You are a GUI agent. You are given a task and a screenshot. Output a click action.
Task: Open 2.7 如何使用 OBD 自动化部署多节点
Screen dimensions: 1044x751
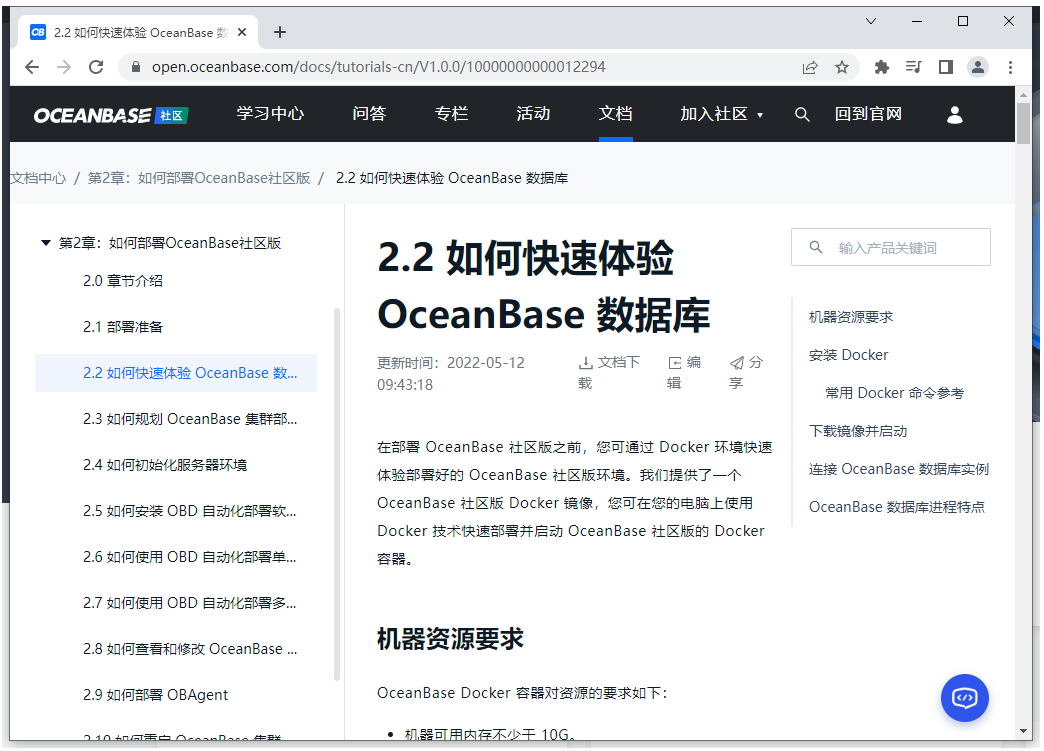[x=190, y=603]
